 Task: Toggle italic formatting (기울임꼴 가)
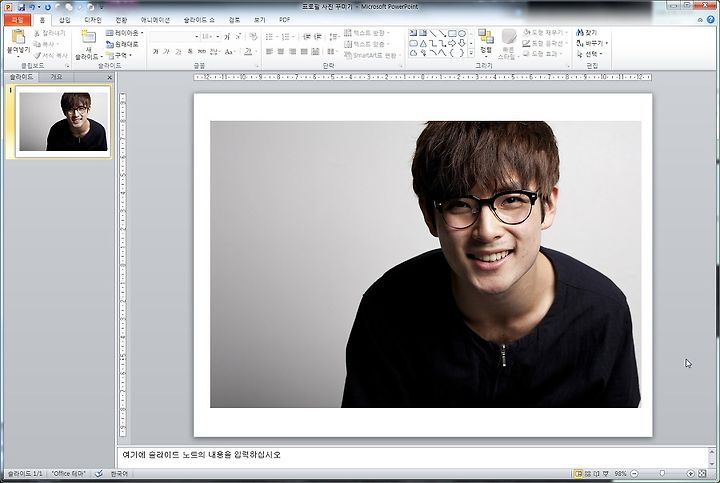pos(167,52)
